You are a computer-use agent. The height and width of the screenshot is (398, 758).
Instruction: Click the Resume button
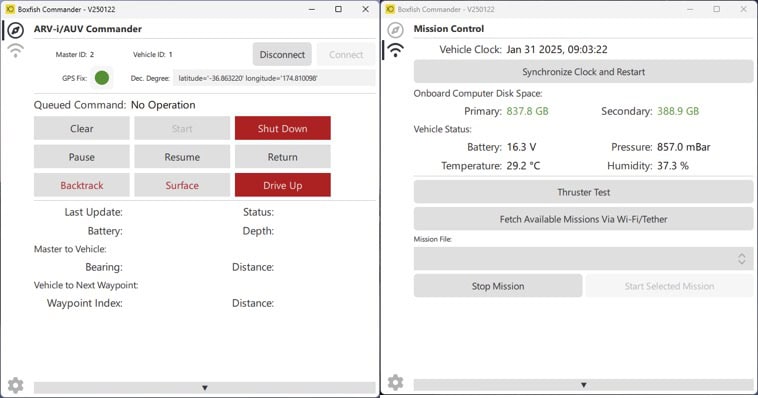182,157
